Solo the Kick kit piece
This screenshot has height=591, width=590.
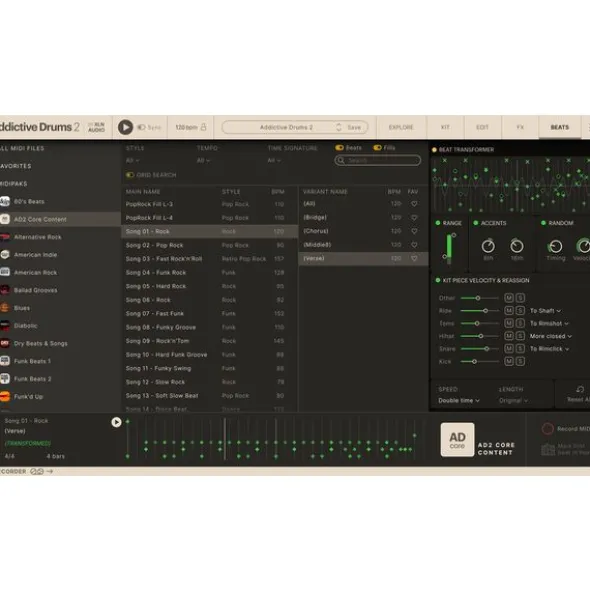pyautogui.click(x=520, y=361)
